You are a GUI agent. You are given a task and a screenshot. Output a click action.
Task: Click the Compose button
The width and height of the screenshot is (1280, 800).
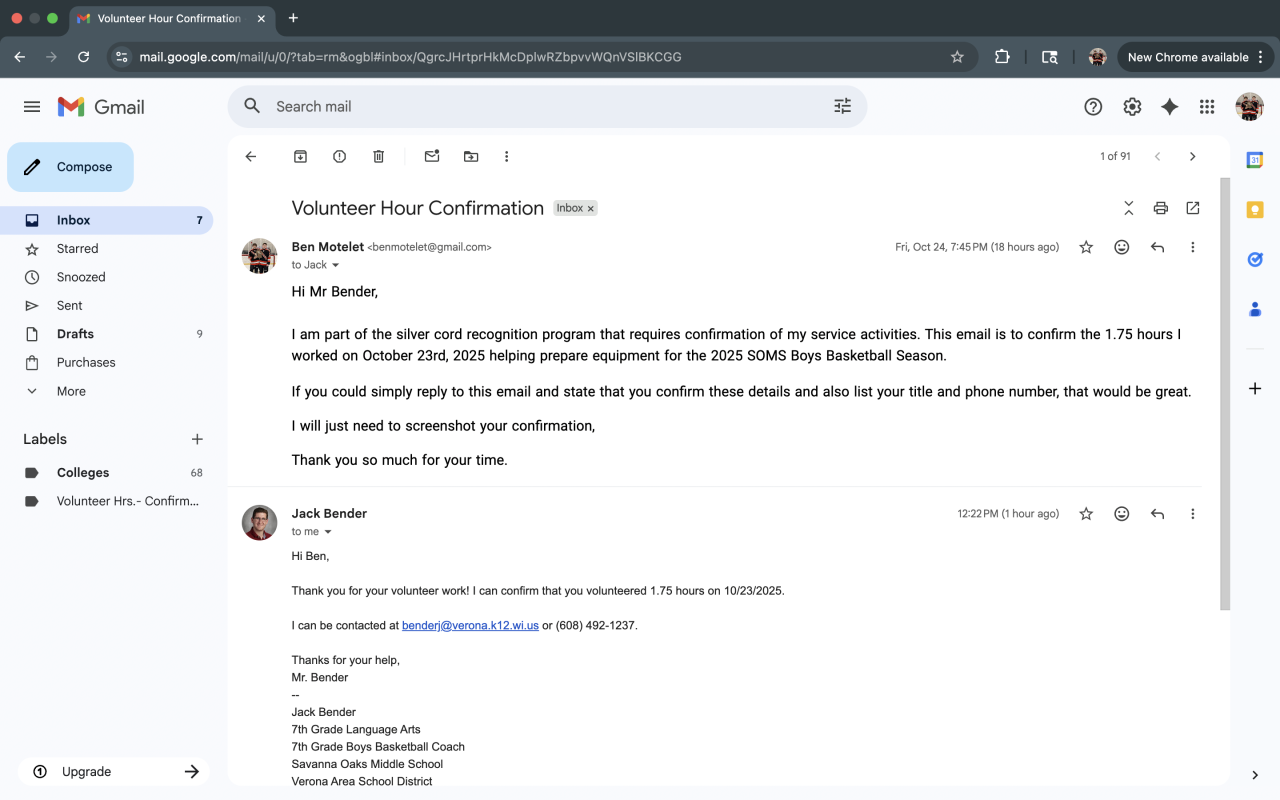[x=70, y=167]
